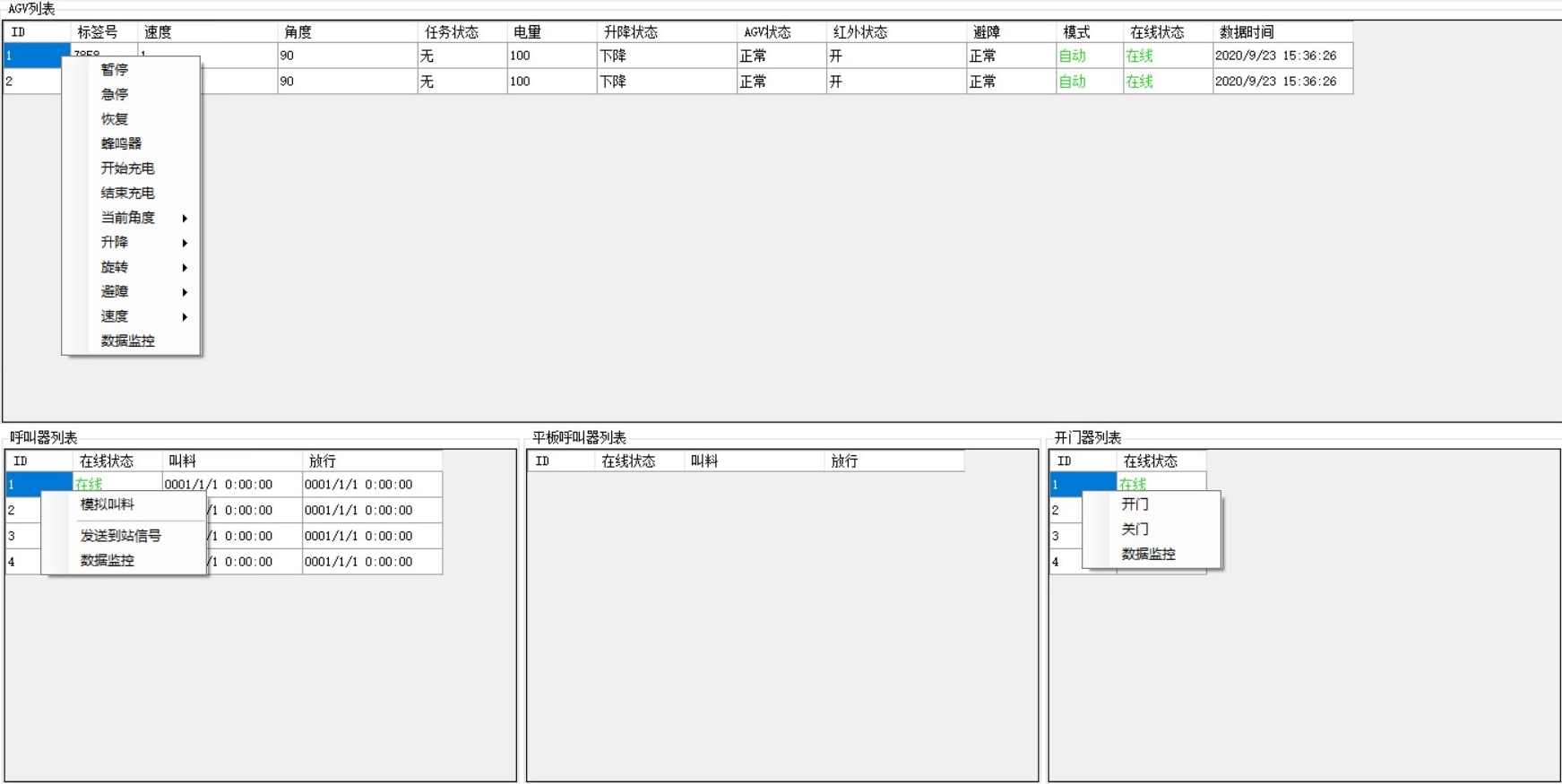
Task: Select ID 3 row in 呼叫器列表
Action: coord(24,536)
